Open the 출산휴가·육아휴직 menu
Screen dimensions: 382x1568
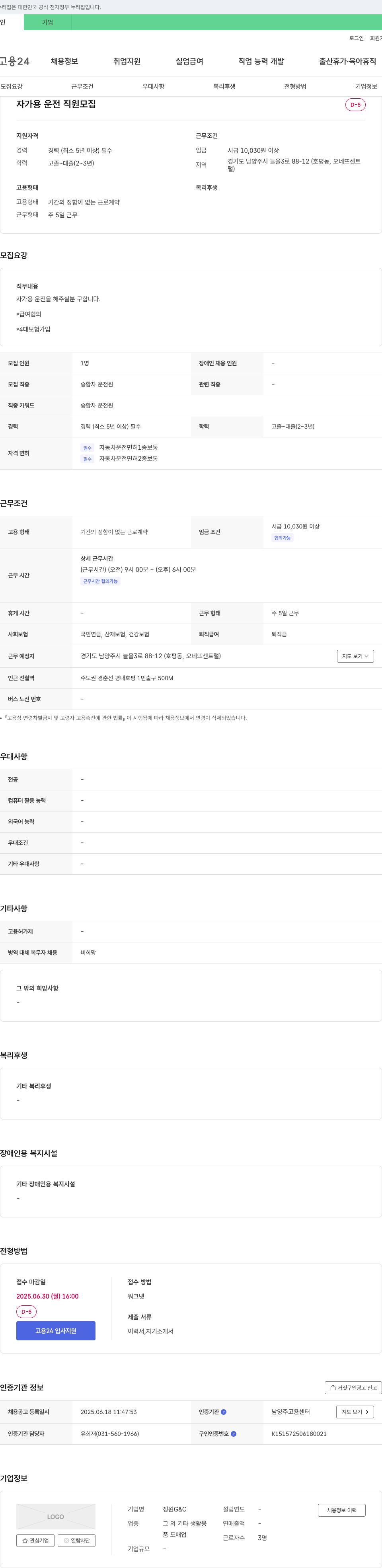(x=347, y=61)
